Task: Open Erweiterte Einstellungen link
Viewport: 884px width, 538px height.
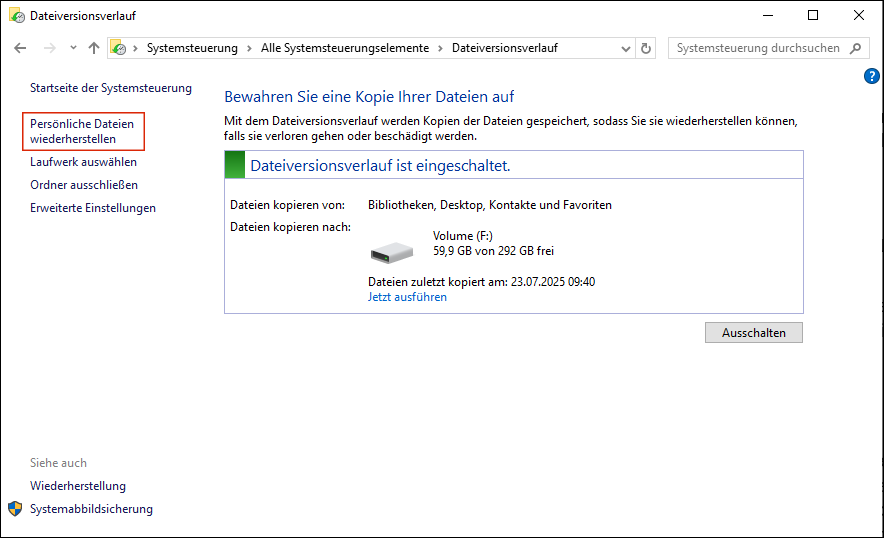Action: [93, 208]
